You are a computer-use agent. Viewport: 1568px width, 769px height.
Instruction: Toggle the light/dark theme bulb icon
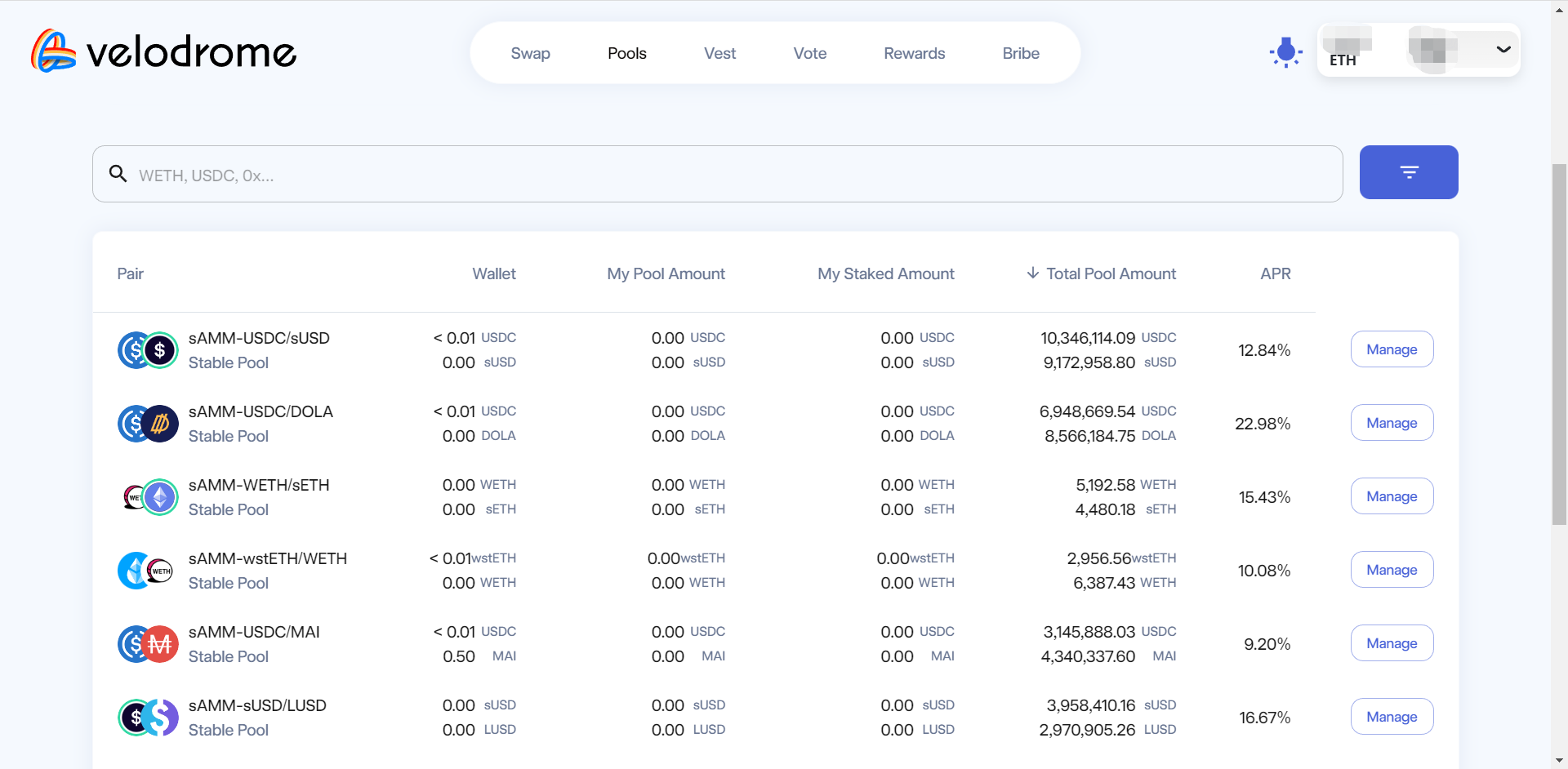click(x=1286, y=52)
